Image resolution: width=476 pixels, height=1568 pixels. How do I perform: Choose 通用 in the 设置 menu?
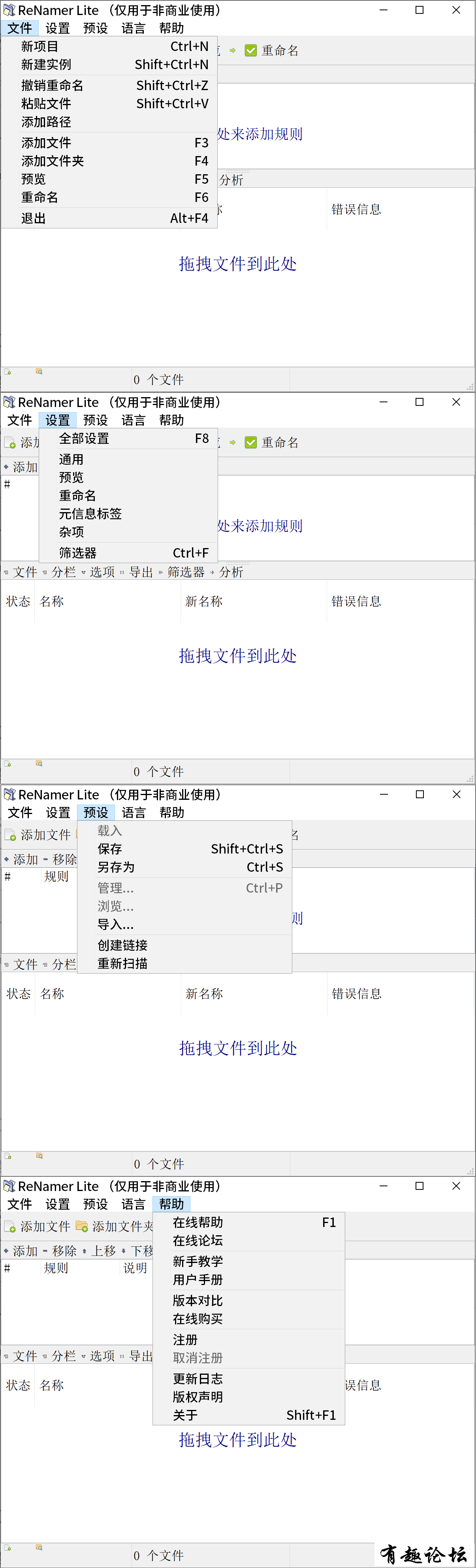(x=128, y=460)
